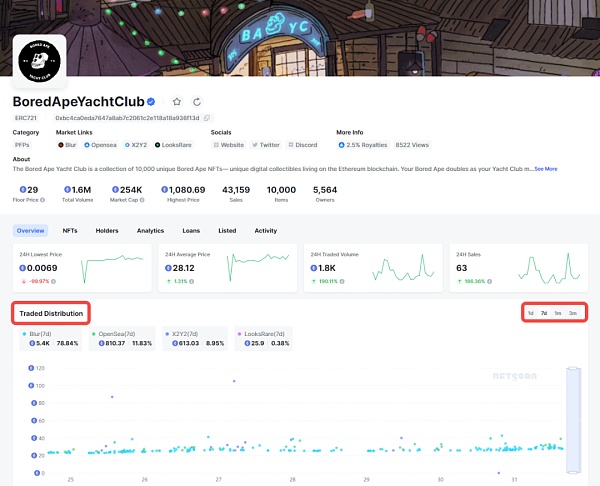
Task: Click info icon next to 190.11% change
Action: (x=342, y=281)
